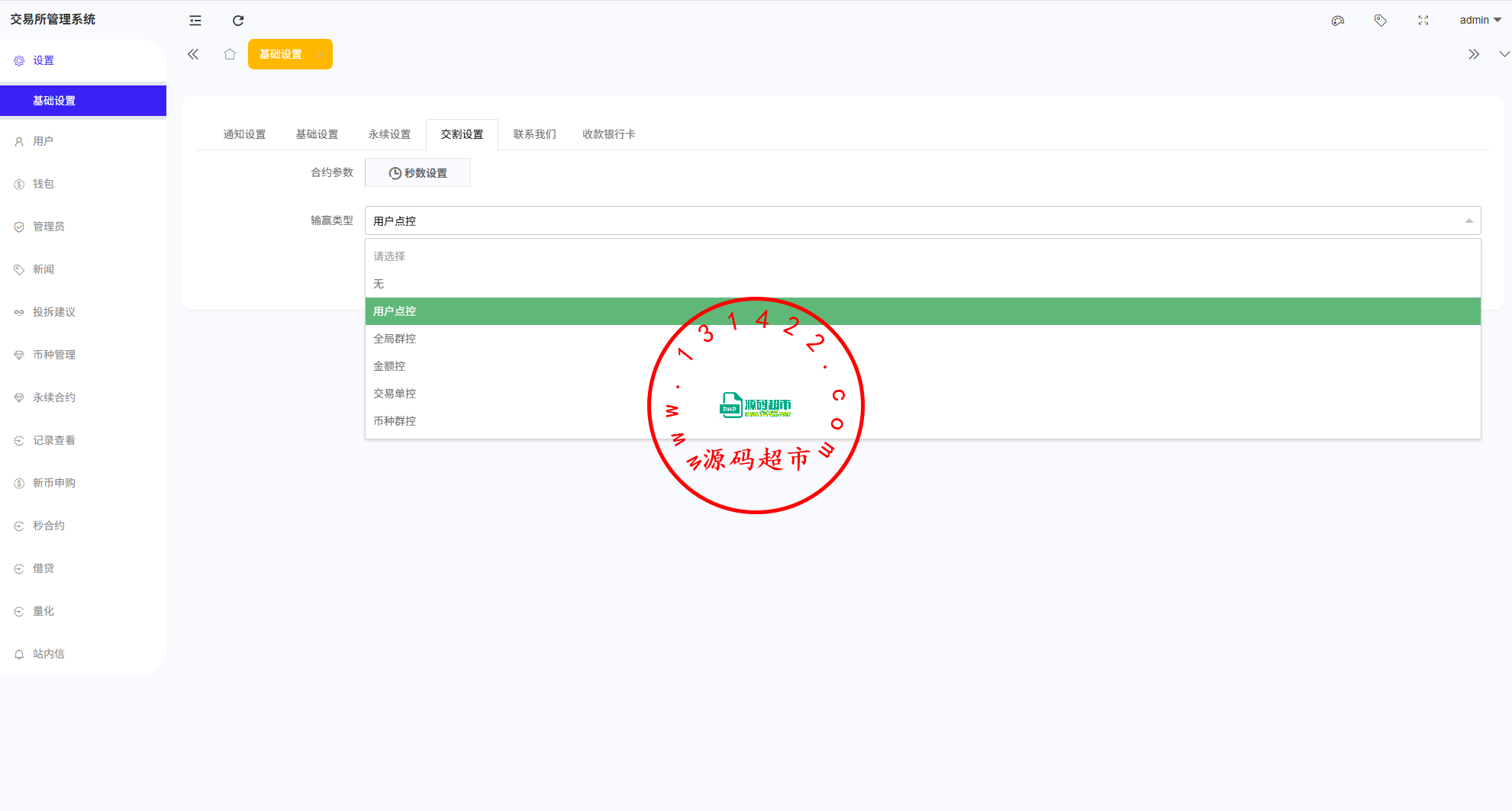Select 交易单控 from the dropdown list

(395, 394)
